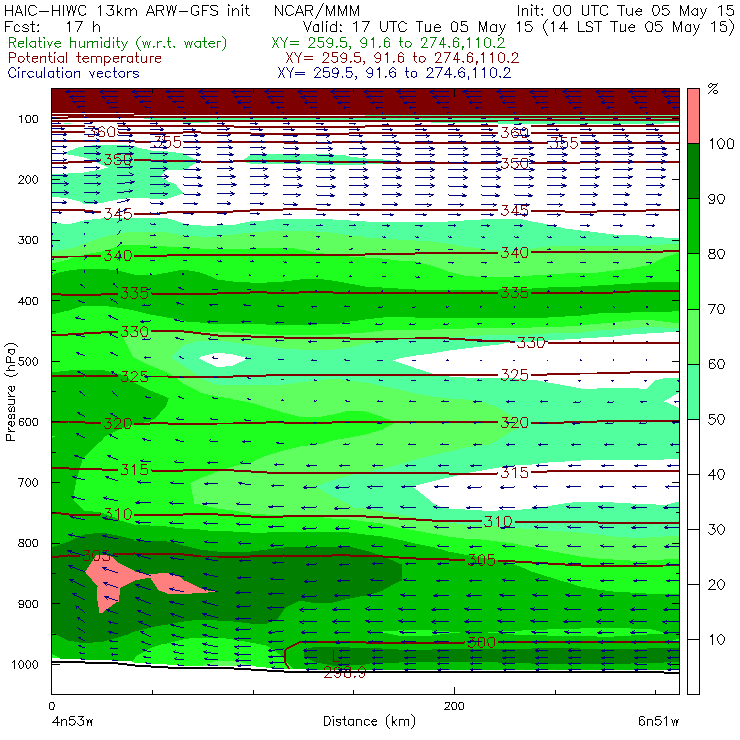Click the blue XY coordinates line
The height and width of the screenshot is (740, 740).
point(394,73)
